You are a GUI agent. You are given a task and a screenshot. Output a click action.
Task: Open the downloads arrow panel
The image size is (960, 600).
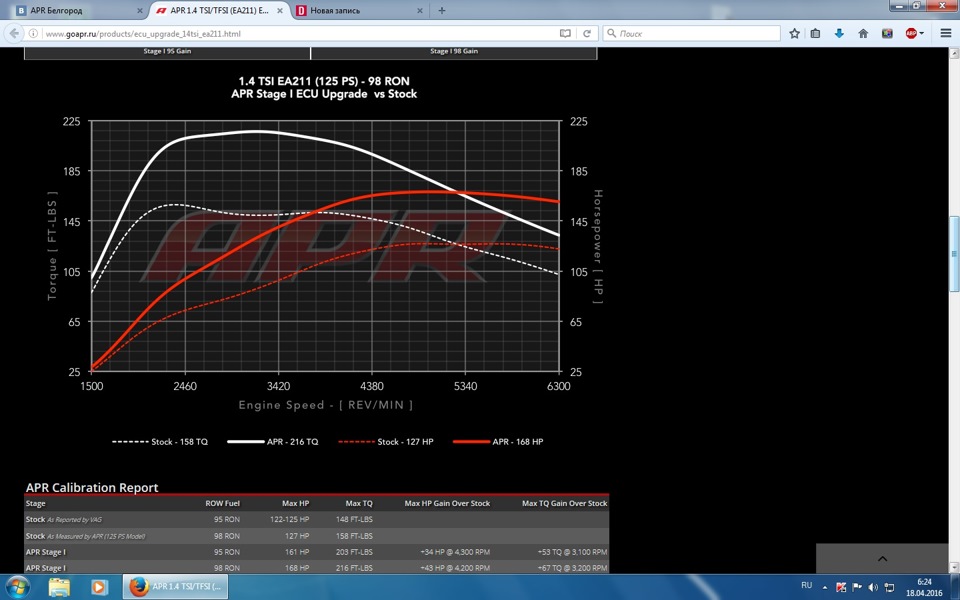(839, 34)
